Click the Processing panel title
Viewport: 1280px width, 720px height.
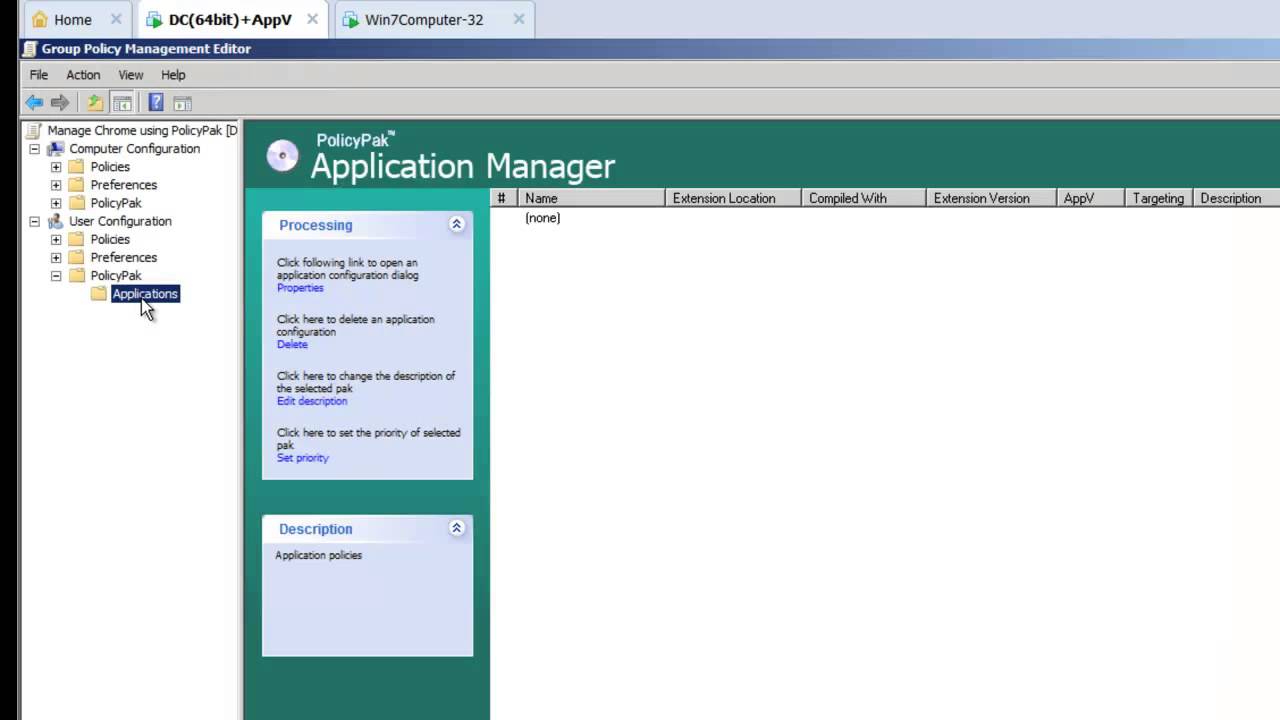pos(316,225)
